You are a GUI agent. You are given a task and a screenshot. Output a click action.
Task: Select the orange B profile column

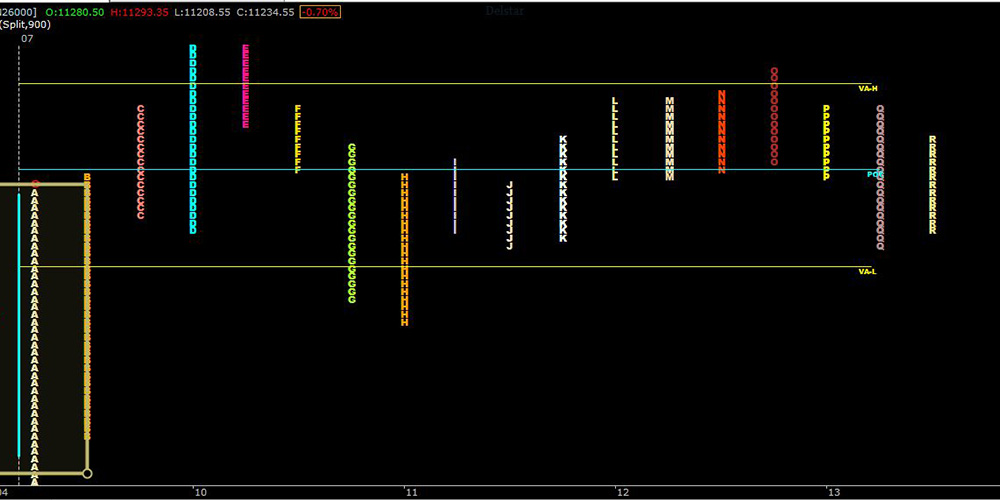click(x=87, y=306)
